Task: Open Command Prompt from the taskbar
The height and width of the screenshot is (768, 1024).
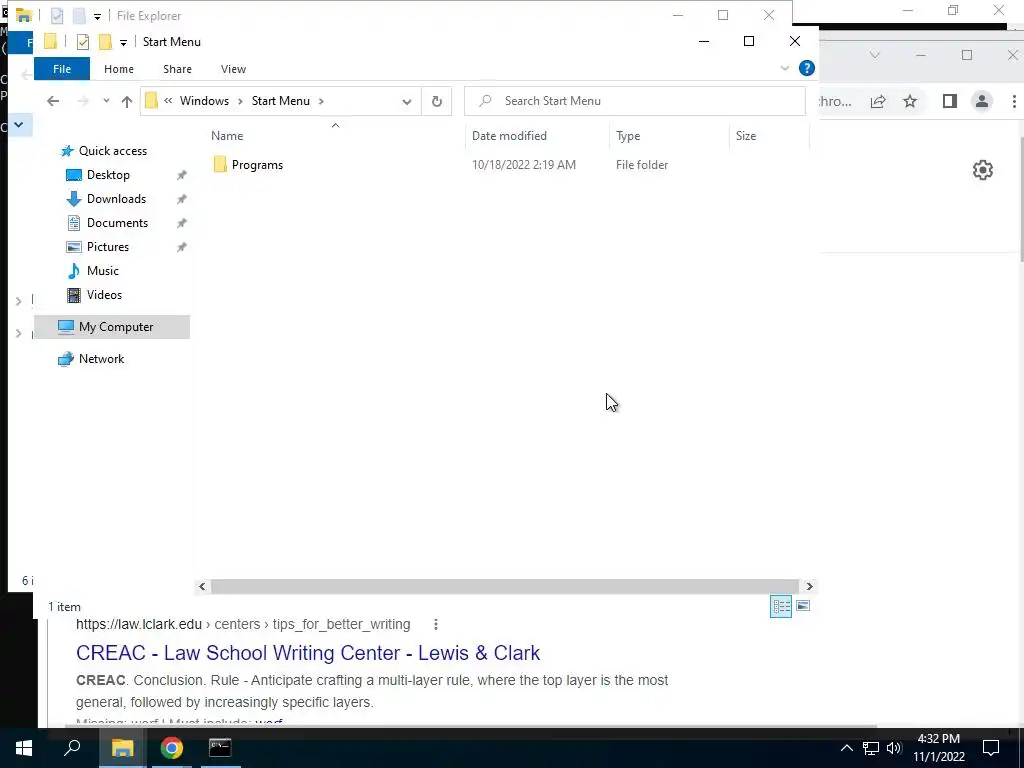Action: [x=220, y=748]
